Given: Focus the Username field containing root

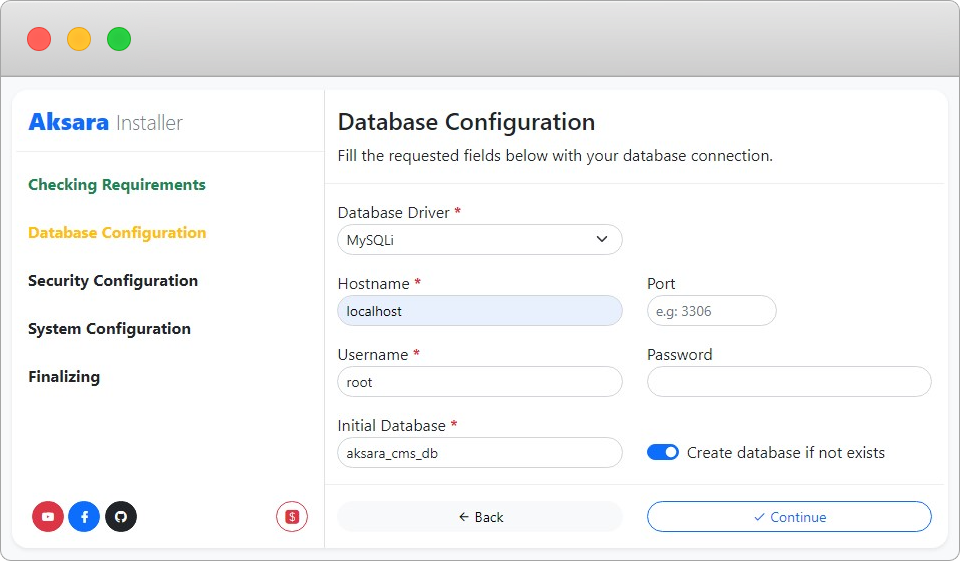Looking at the screenshot, I should [x=479, y=382].
